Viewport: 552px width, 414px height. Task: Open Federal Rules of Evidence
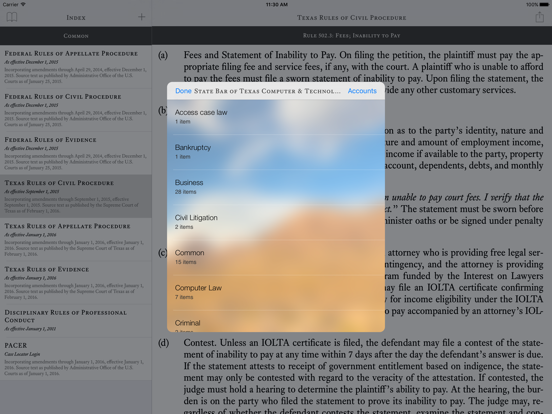[76, 153]
